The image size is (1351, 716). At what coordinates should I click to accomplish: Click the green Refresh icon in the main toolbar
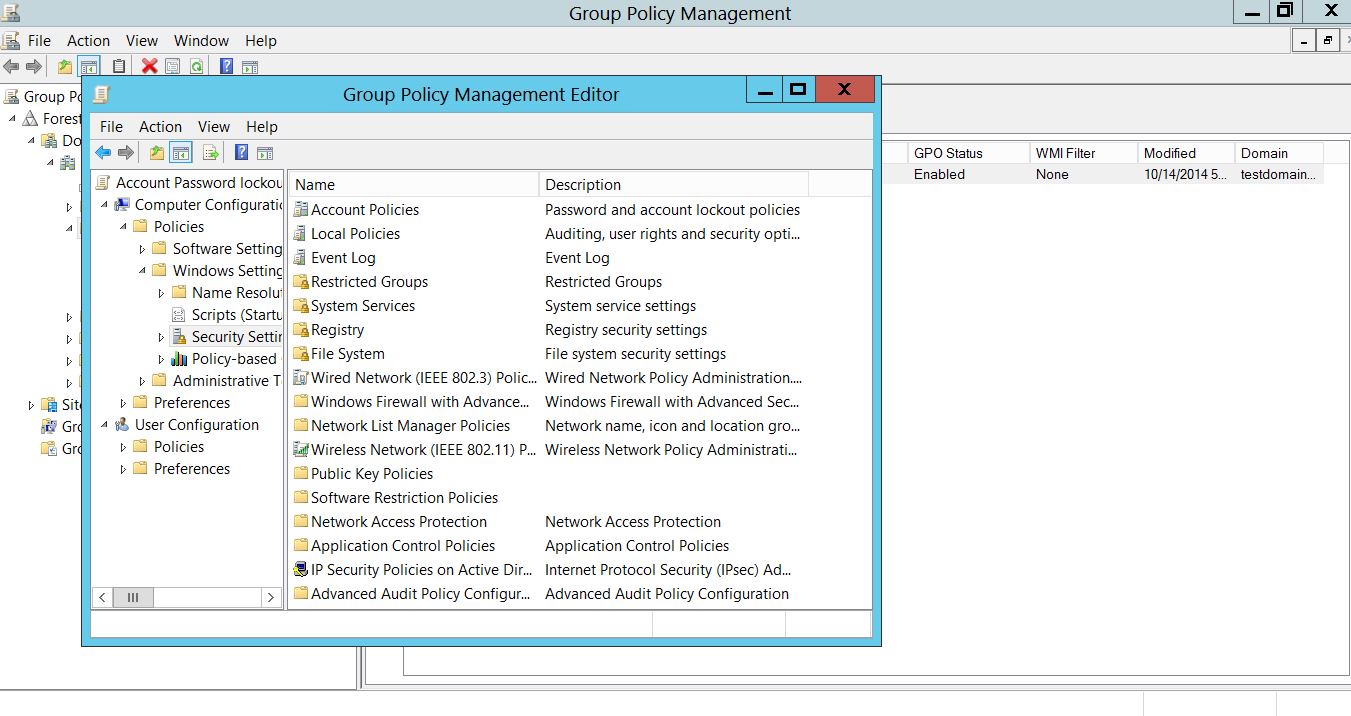click(x=197, y=67)
